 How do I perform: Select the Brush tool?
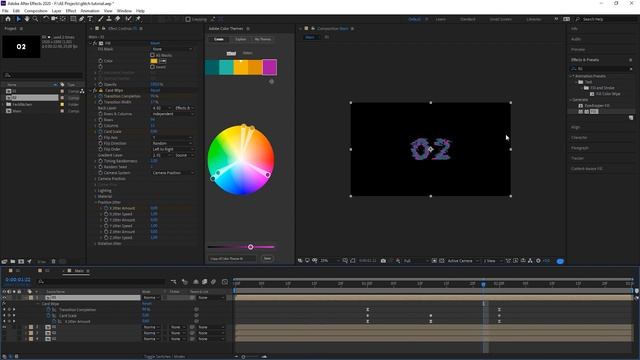pos(100,19)
